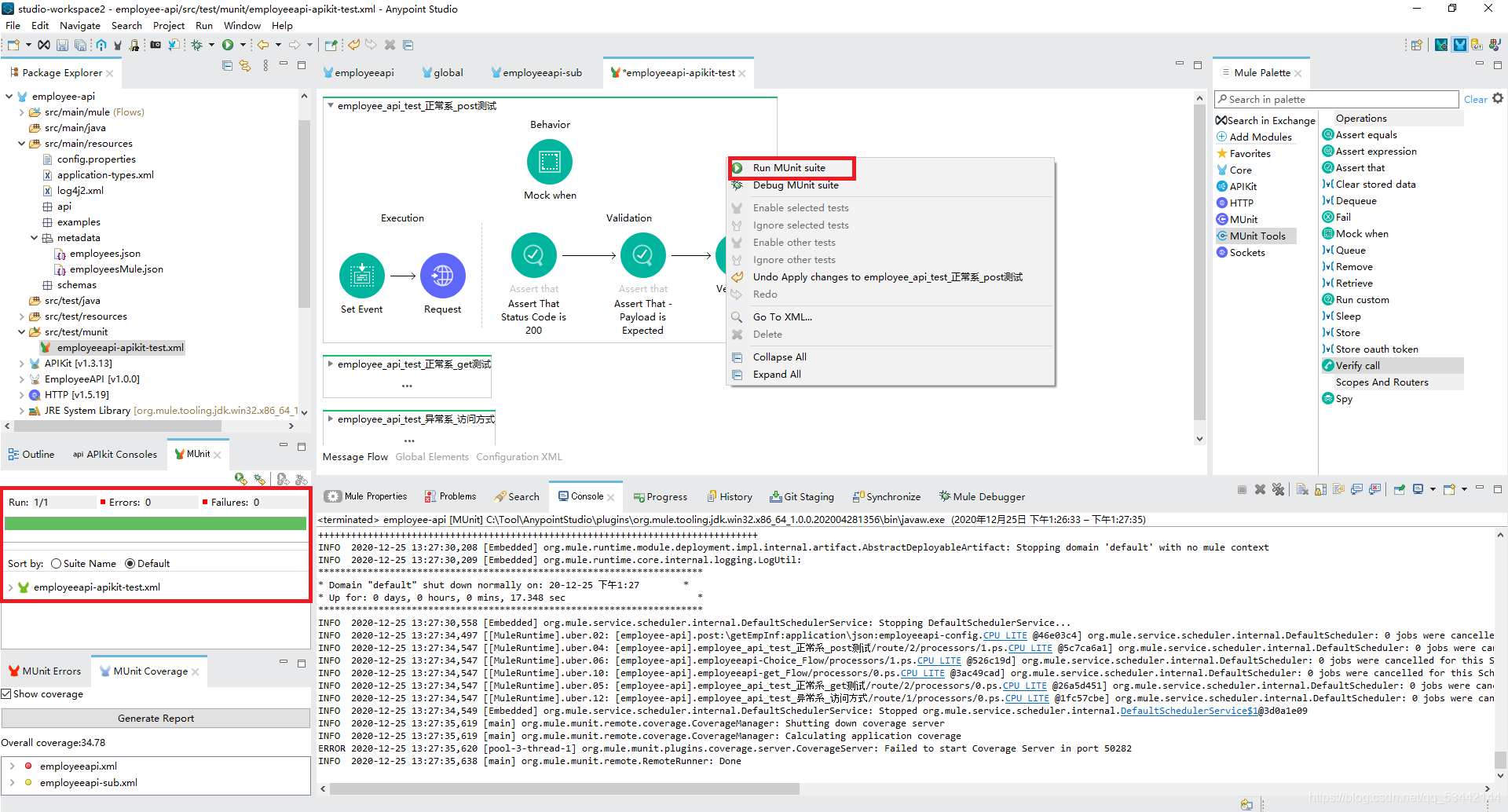
Task: Choose Go To XML... in context menu
Action: point(782,317)
